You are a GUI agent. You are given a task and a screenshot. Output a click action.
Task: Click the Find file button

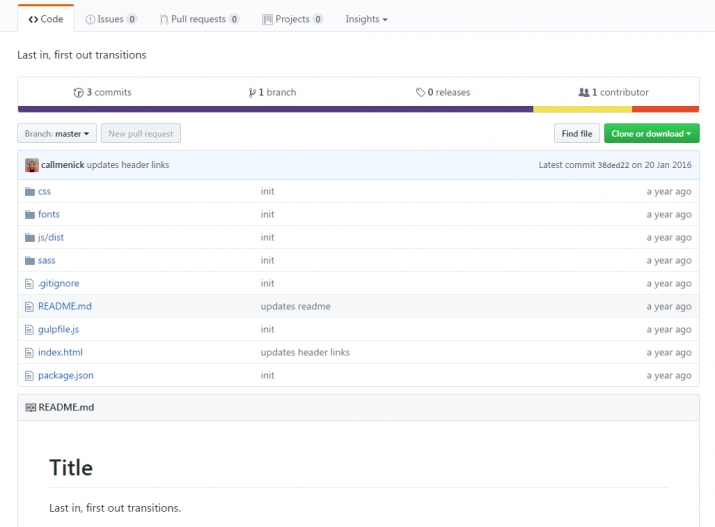pos(577,133)
